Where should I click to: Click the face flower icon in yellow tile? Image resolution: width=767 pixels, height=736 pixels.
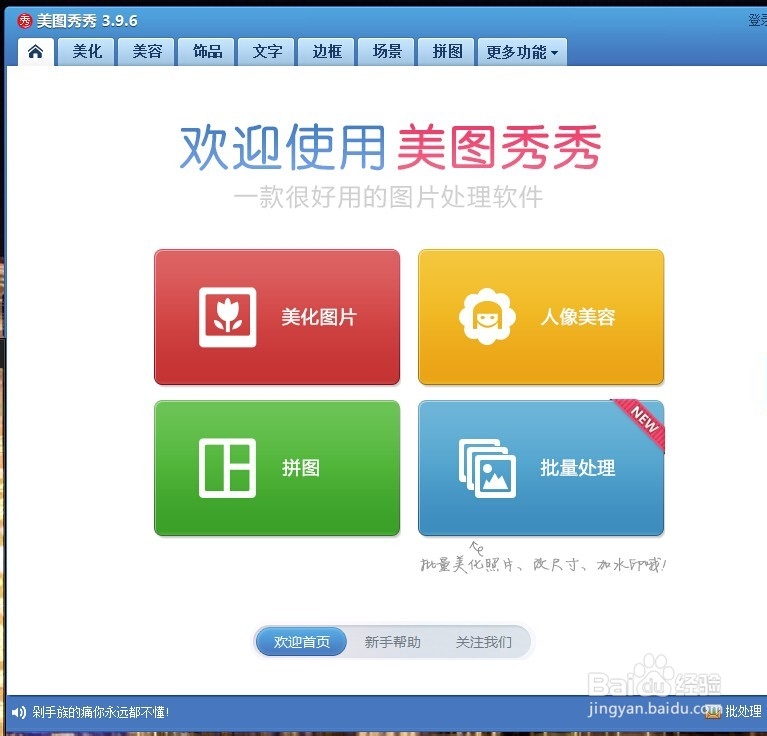click(x=487, y=316)
